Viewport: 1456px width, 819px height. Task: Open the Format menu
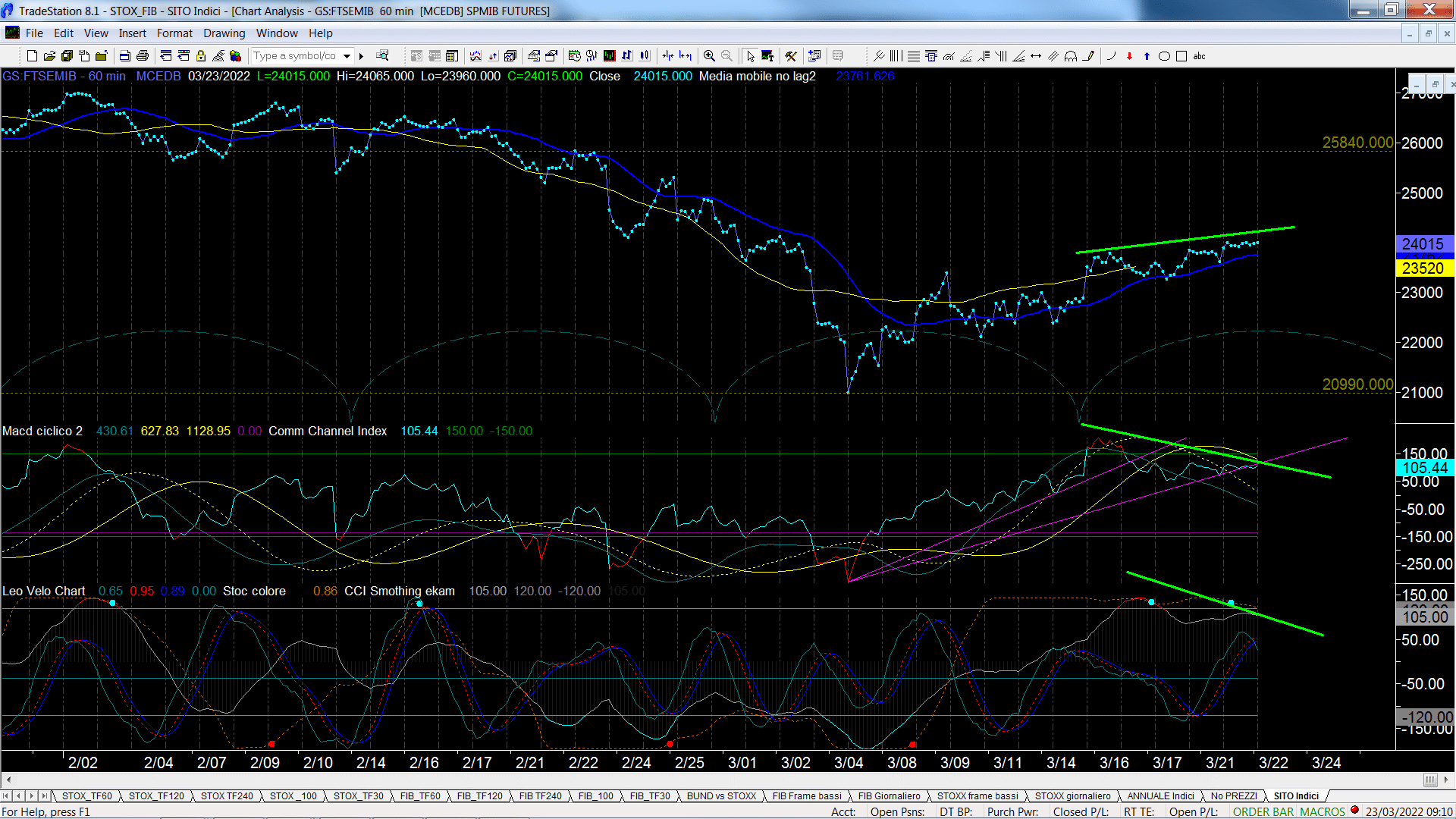[174, 33]
